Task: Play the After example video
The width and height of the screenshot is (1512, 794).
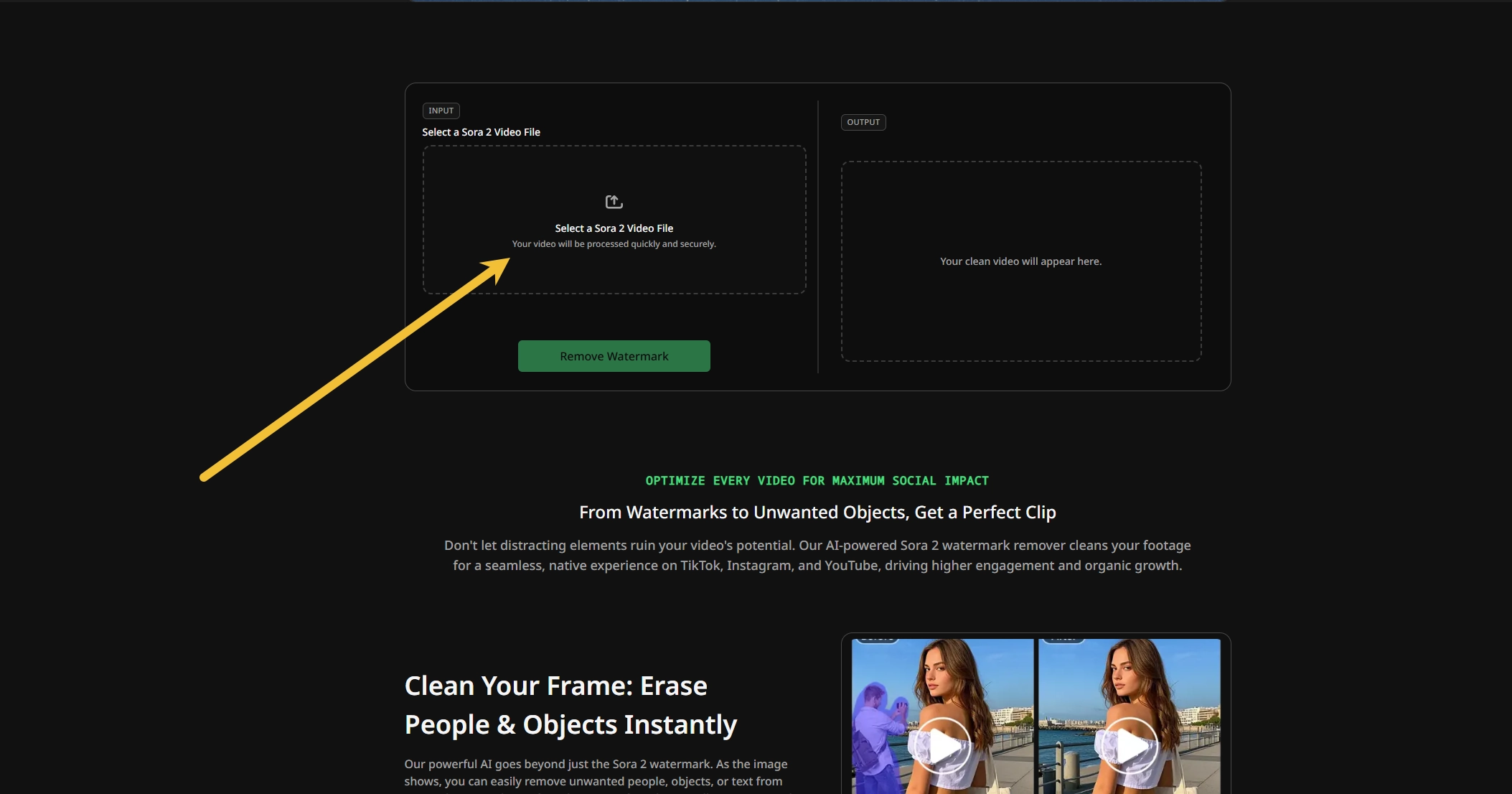Action: (1129, 747)
